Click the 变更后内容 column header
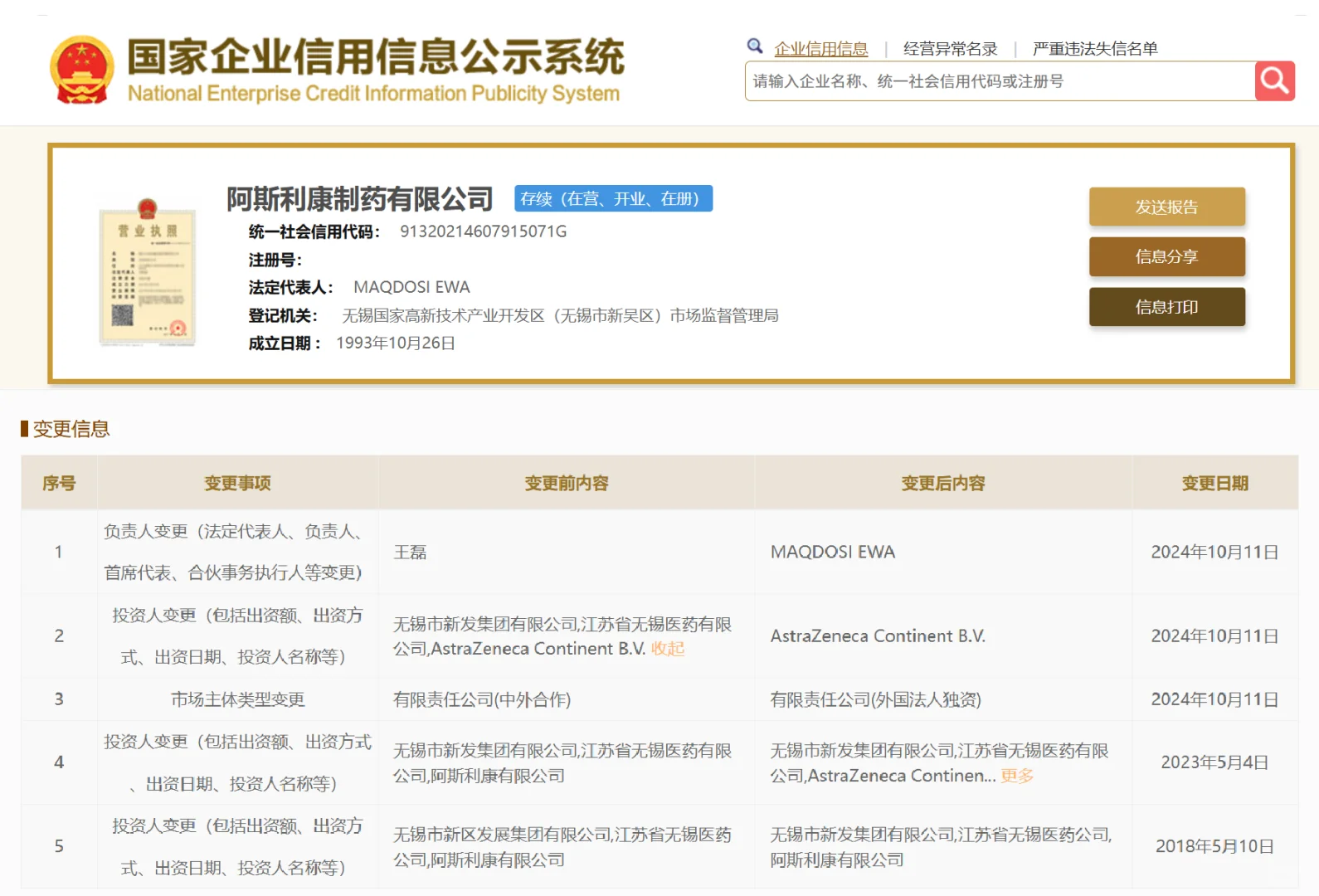The height and width of the screenshot is (896, 1319). pos(943,483)
